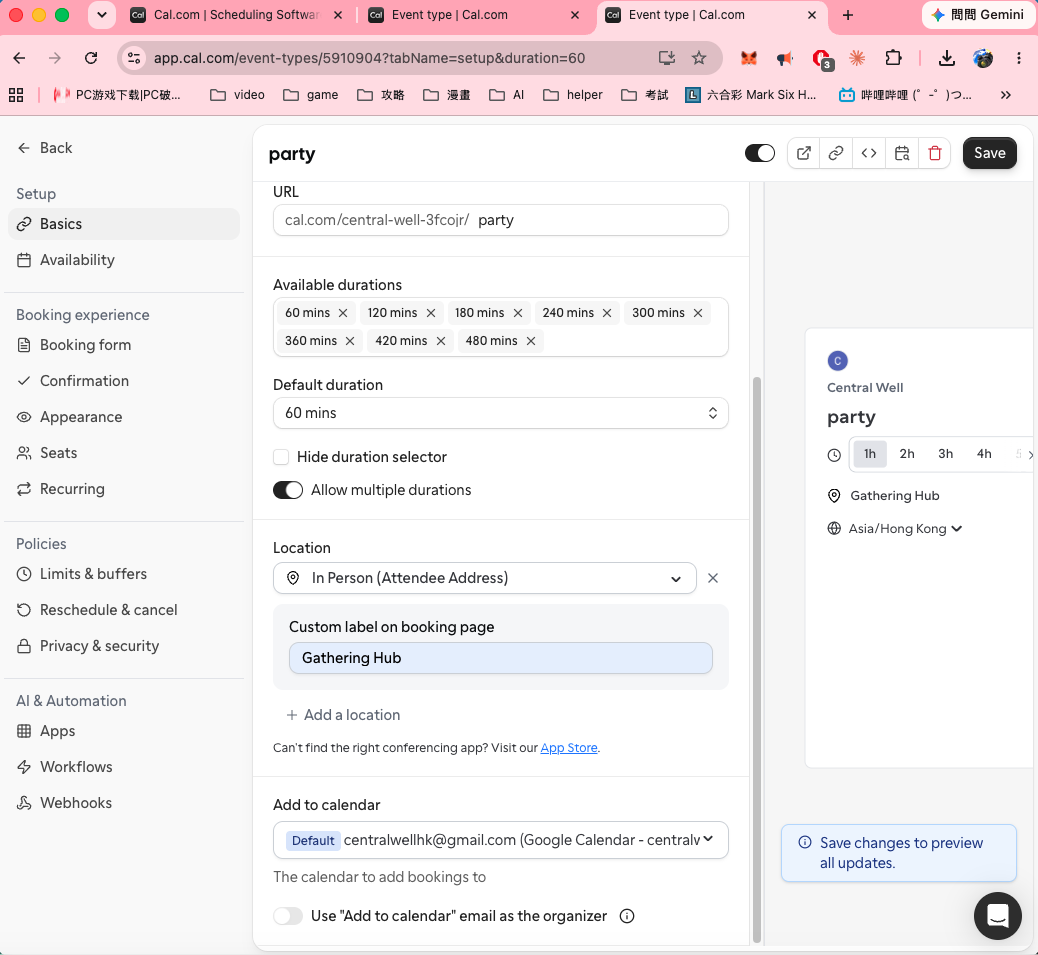Show more duration options in preview

[1031, 454]
